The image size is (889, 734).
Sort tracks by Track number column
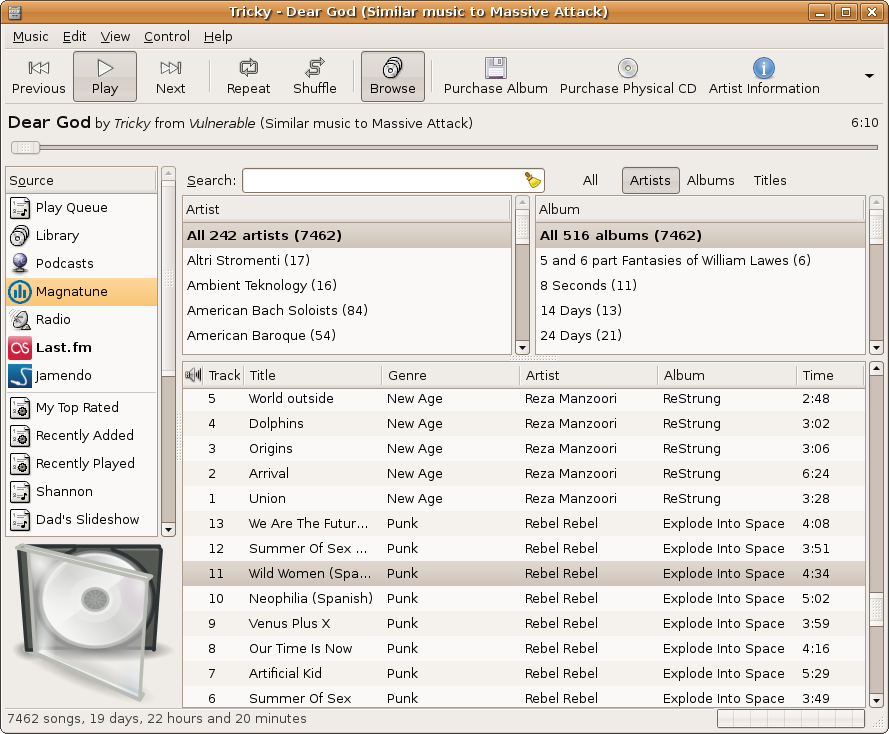point(225,375)
